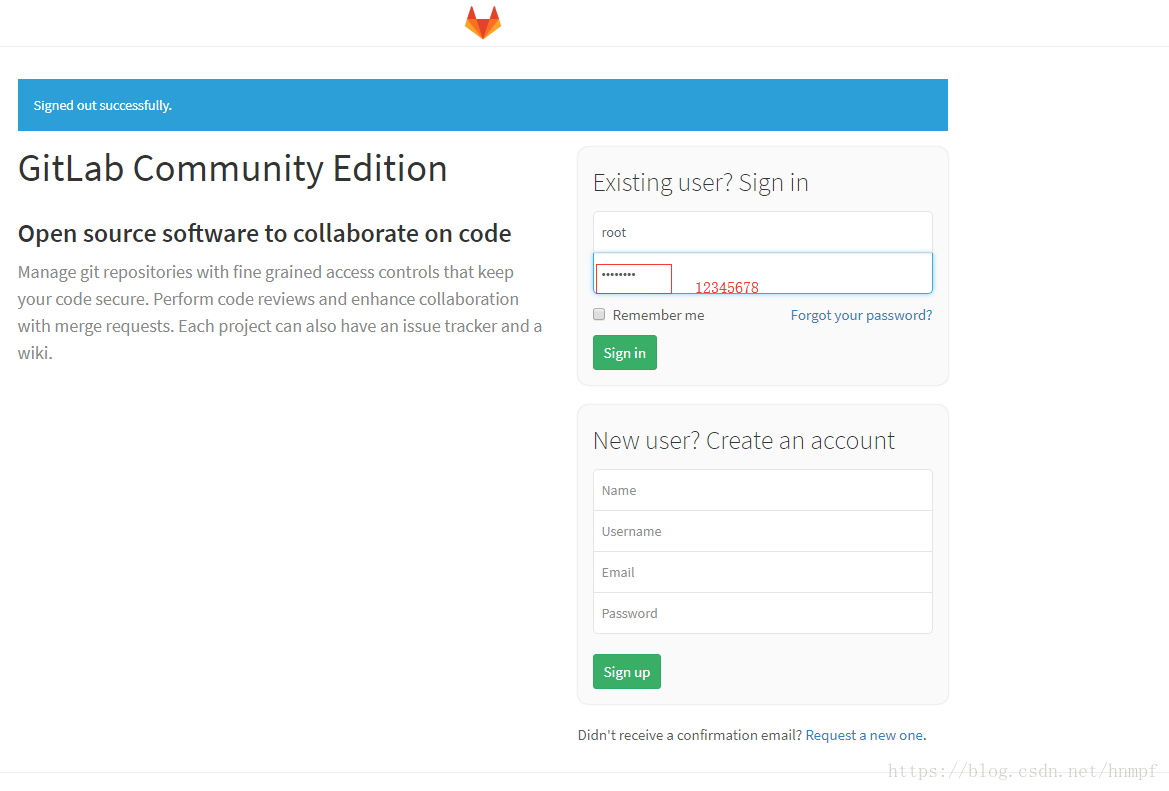Select the Email field in signup form
Screen dimensions: 1169x791
click(x=763, y=572)
